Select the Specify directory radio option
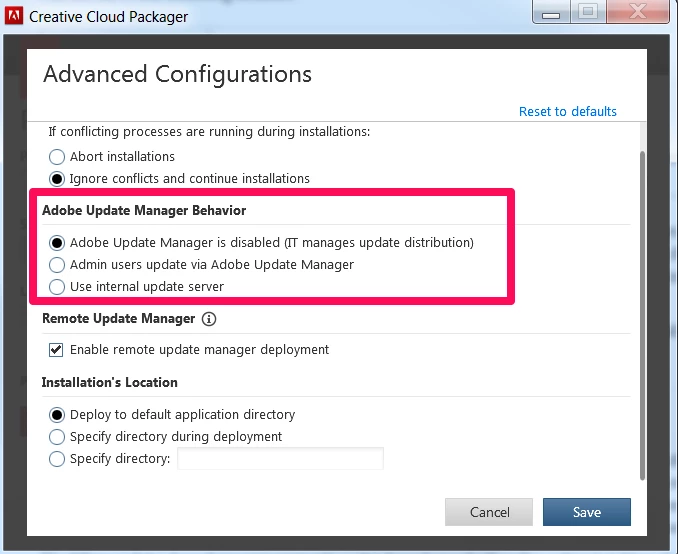 pos(57,459)
